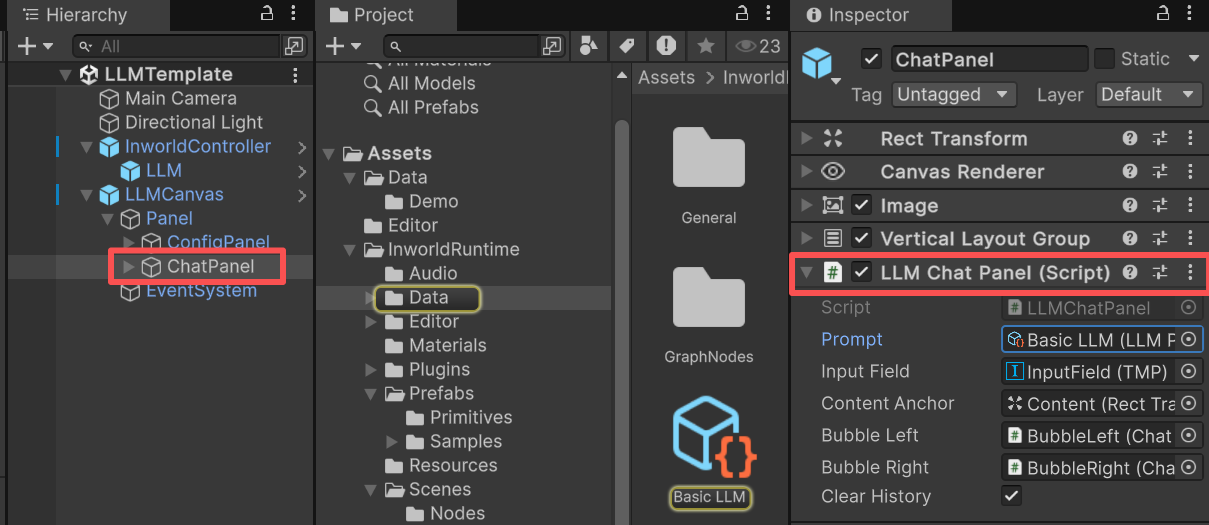Screen dimensions: 1209x525
Task: Open InworldController prefab via right arrow
Action: click(302, 147)
